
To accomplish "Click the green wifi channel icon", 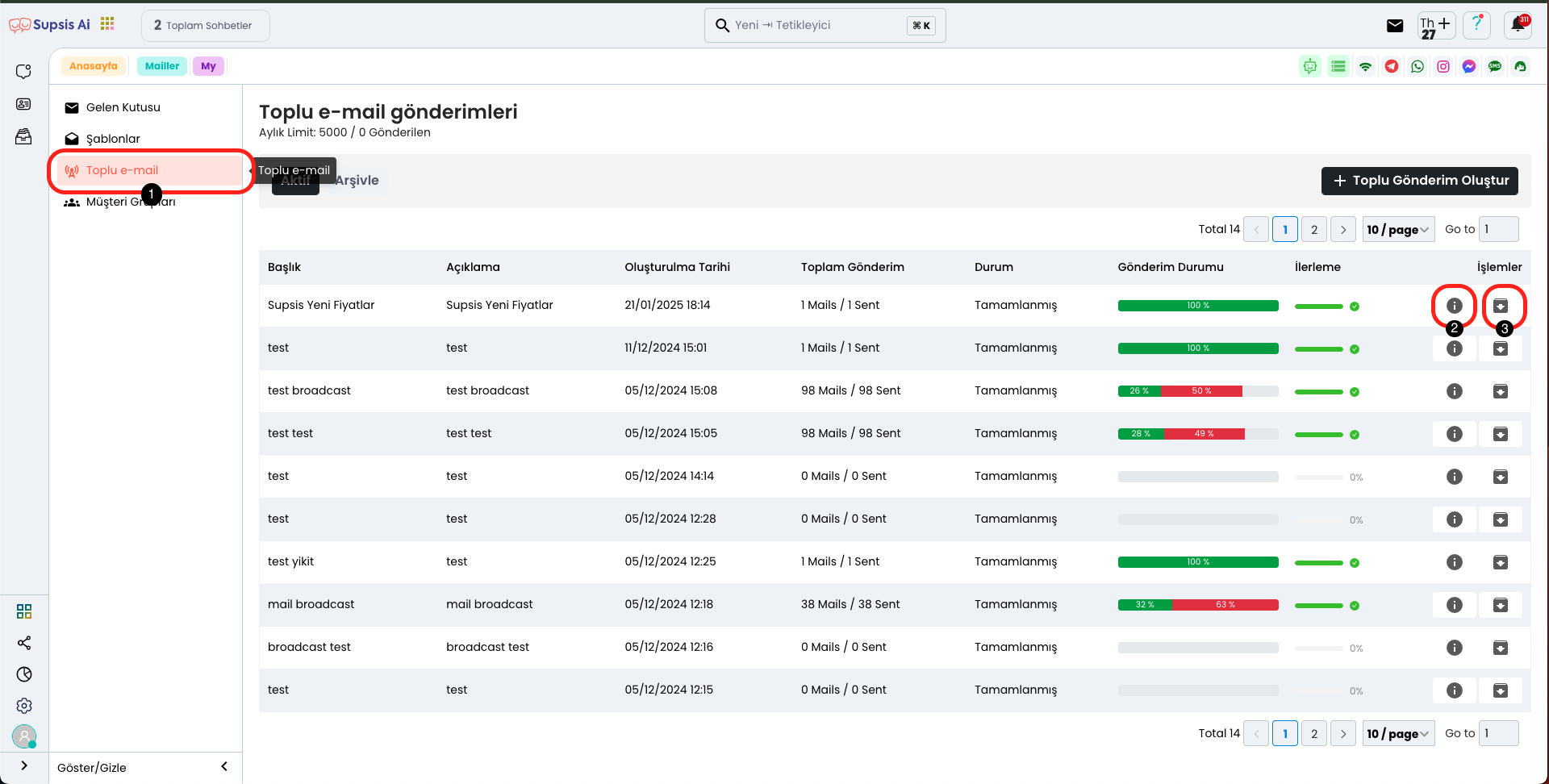I will coord(1365,66).
